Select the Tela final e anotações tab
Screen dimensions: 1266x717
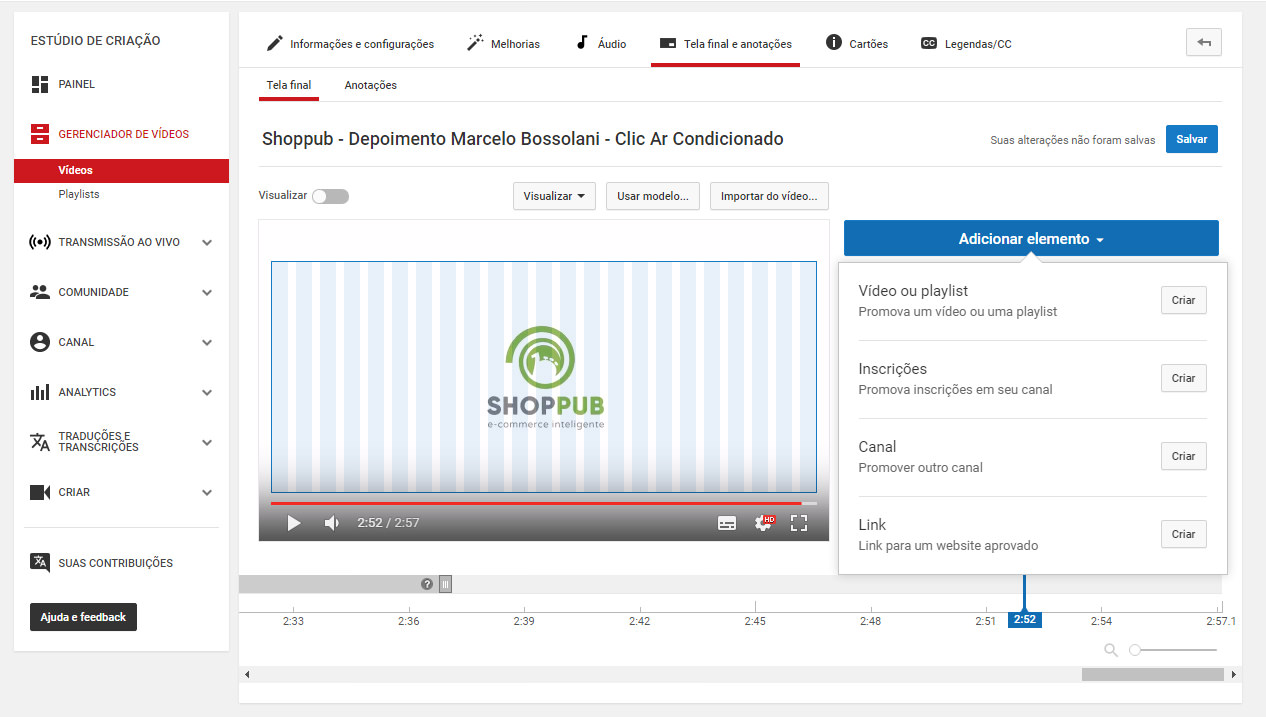point(725,44)
